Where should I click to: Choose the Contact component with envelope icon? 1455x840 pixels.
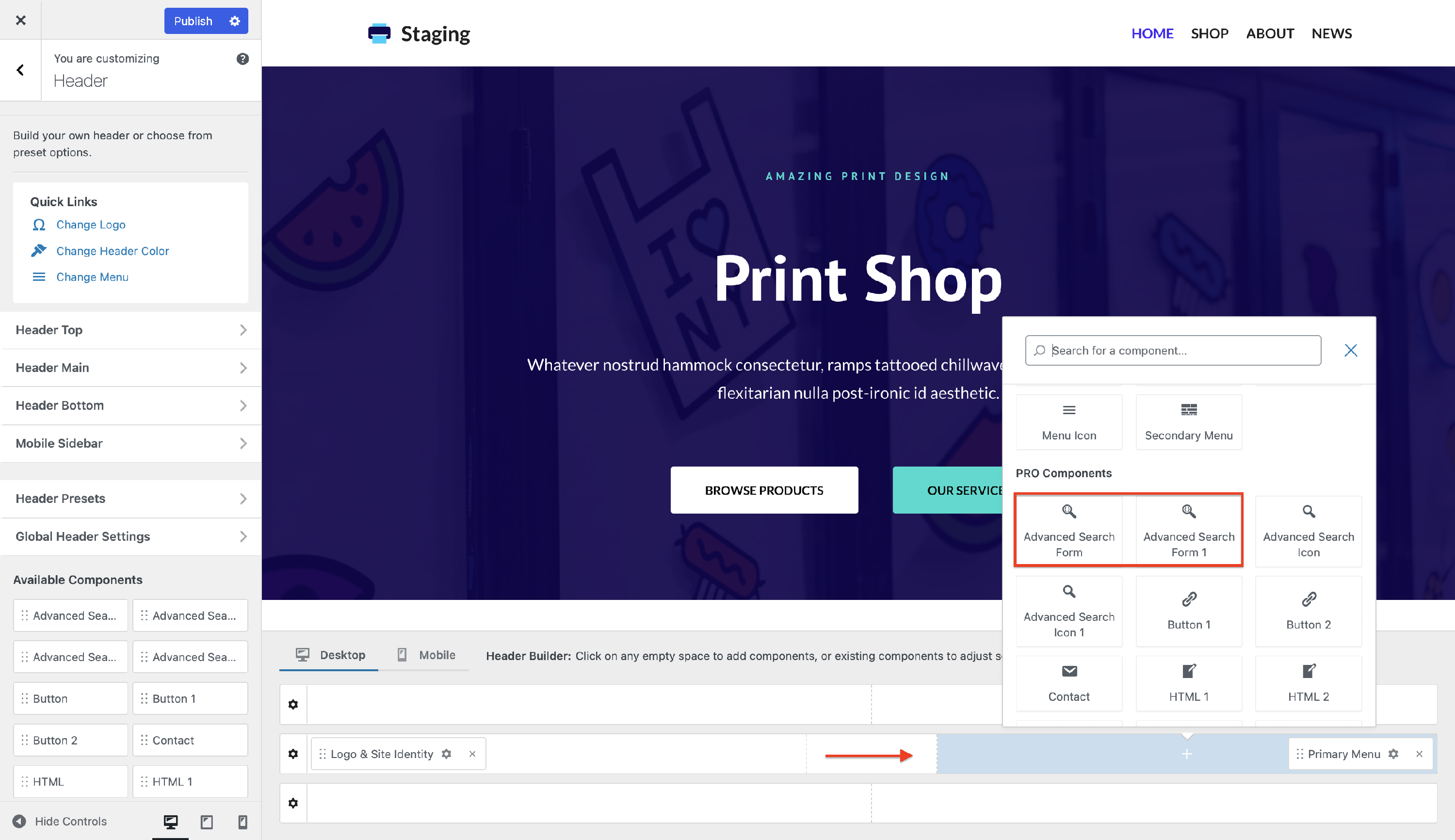pyautogui.click(x=1068, y=683)
